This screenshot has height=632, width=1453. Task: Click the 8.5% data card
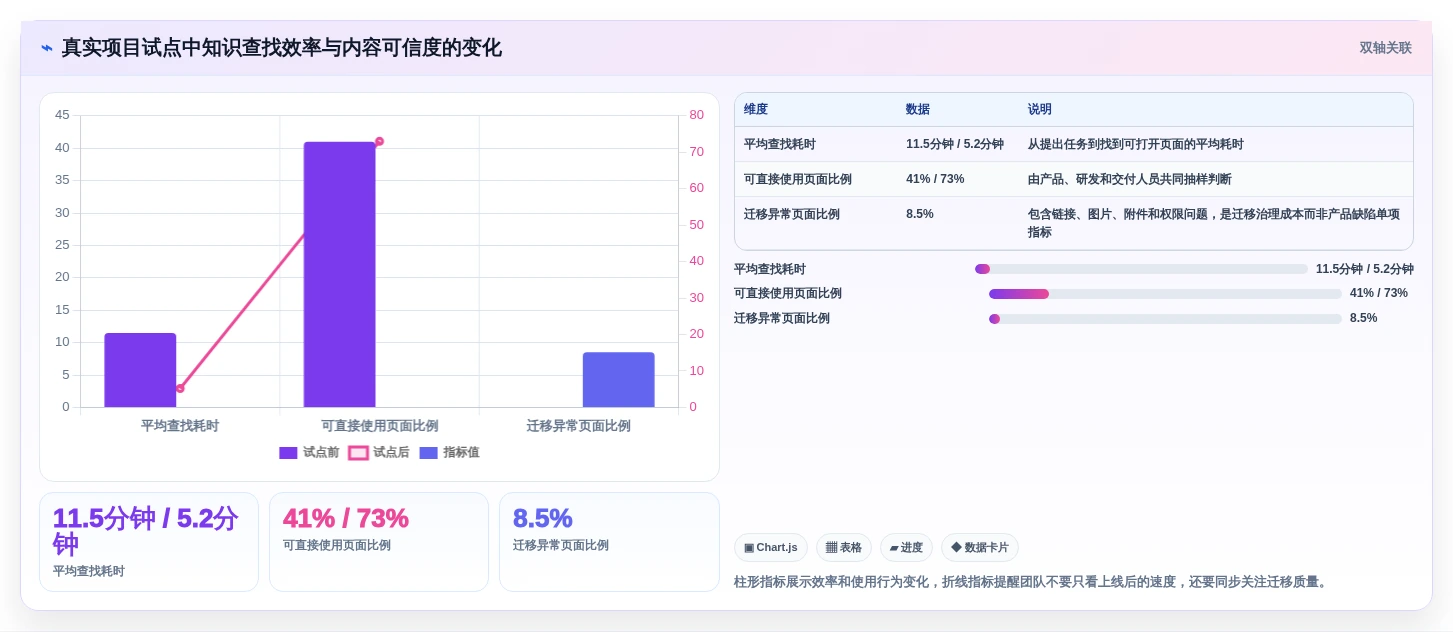pyautogui.click(x=609, y=542)
